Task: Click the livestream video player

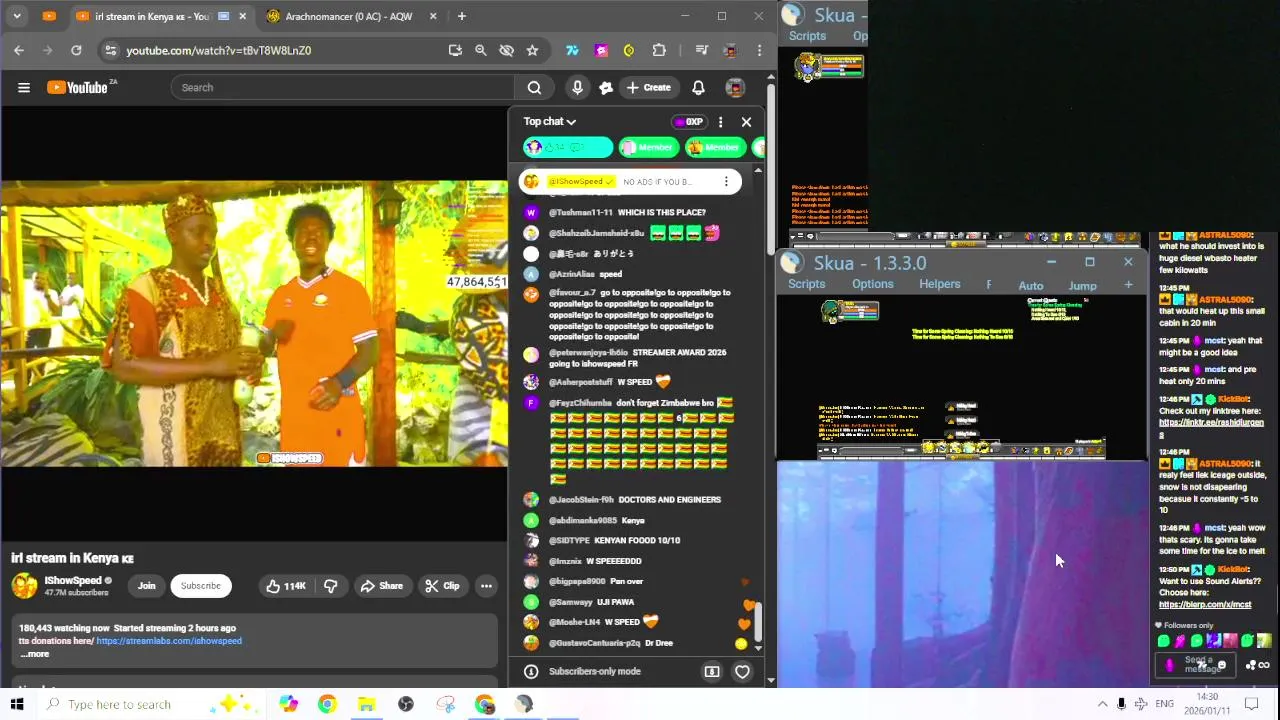Action: pos(254,323)
